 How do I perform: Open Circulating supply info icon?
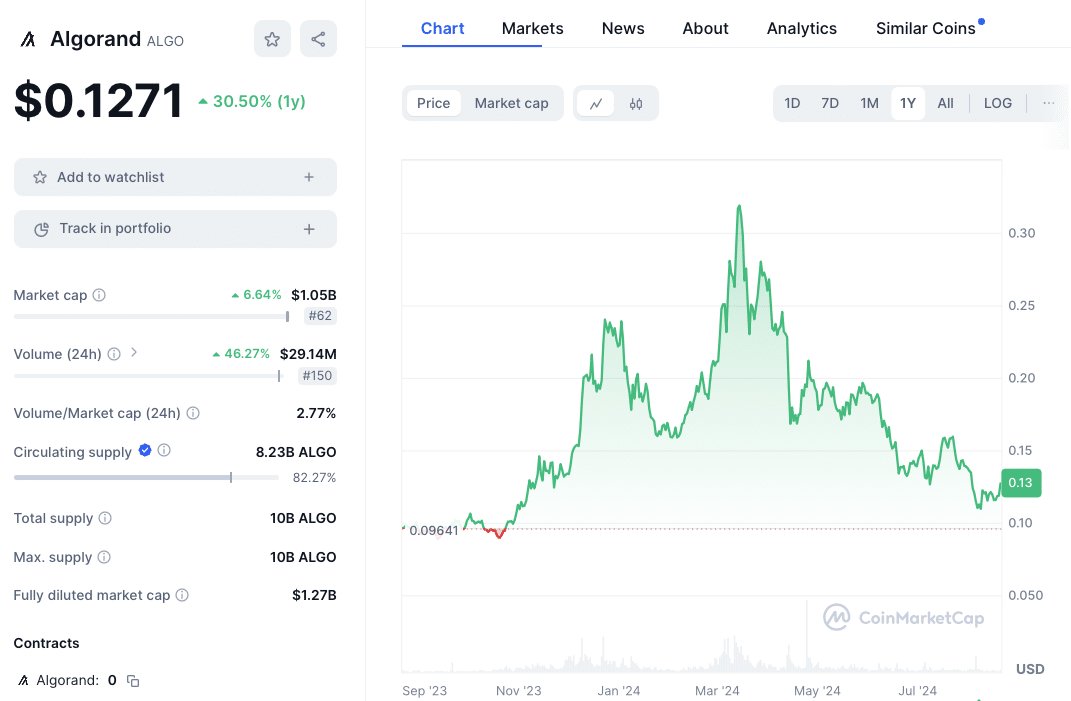click(x=164, y=450)
